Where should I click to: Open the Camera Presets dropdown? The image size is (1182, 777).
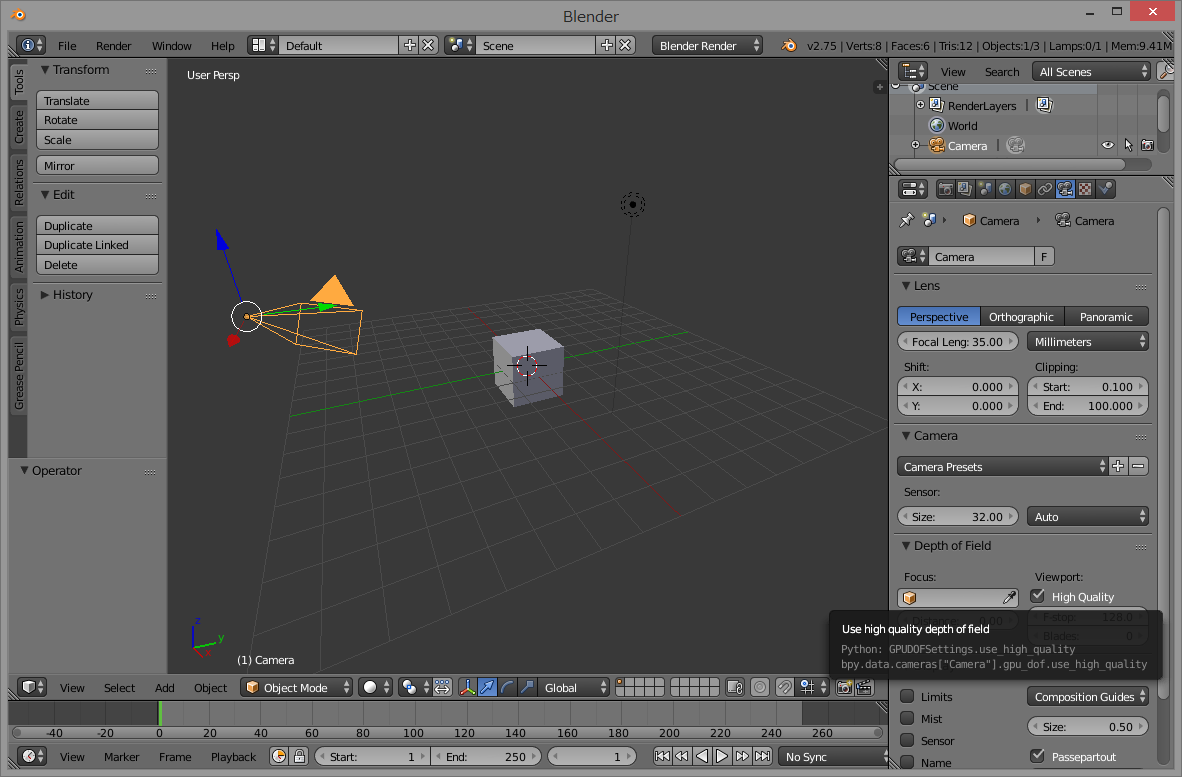(1002, 466)
